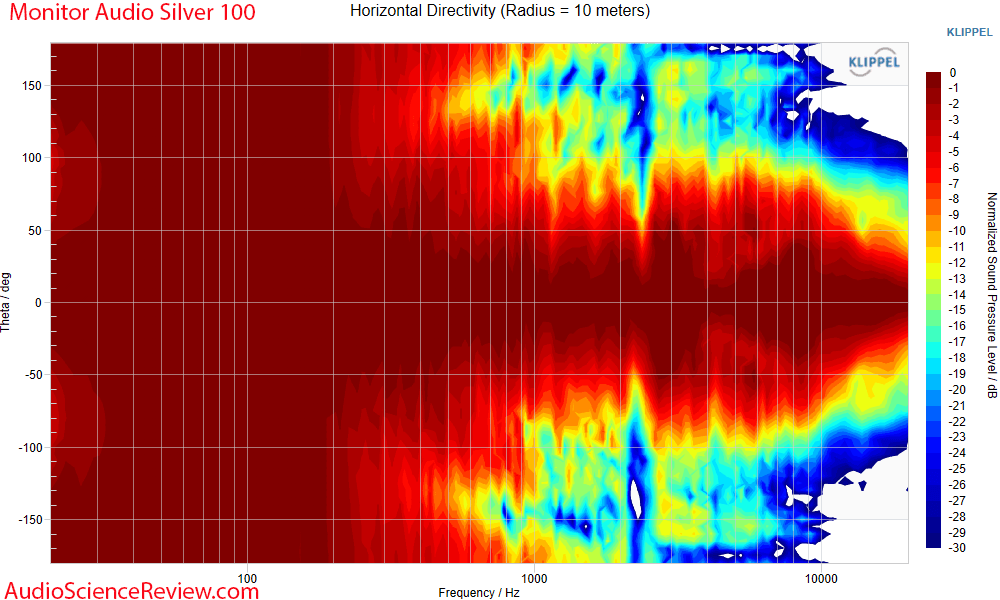The width and height of the screenshot is (1000, 600).
Task: Click the -14 label on the color scale
Action: coord(956,295)
